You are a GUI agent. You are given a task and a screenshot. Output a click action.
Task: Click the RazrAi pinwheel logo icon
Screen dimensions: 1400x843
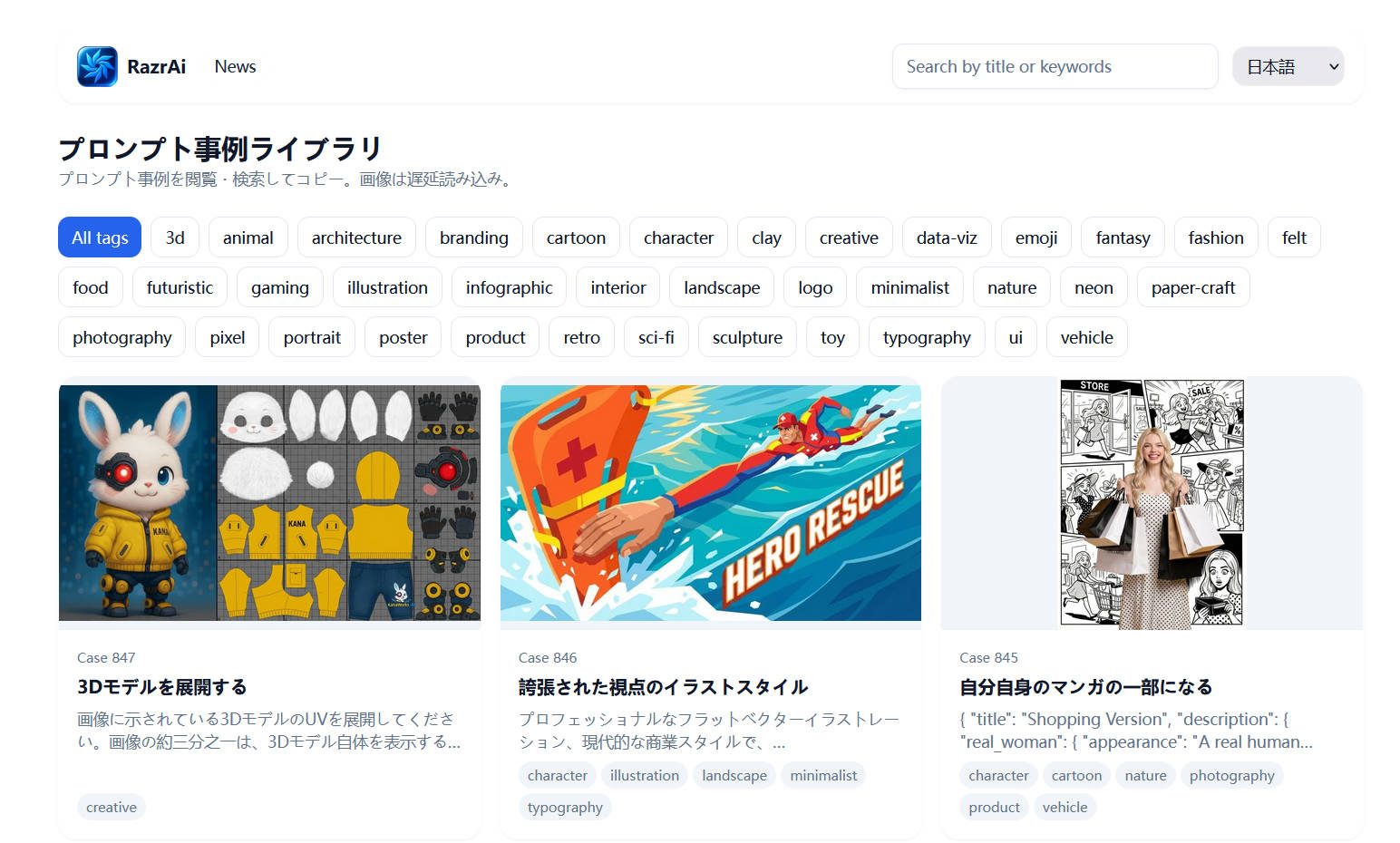coord(97,66)
